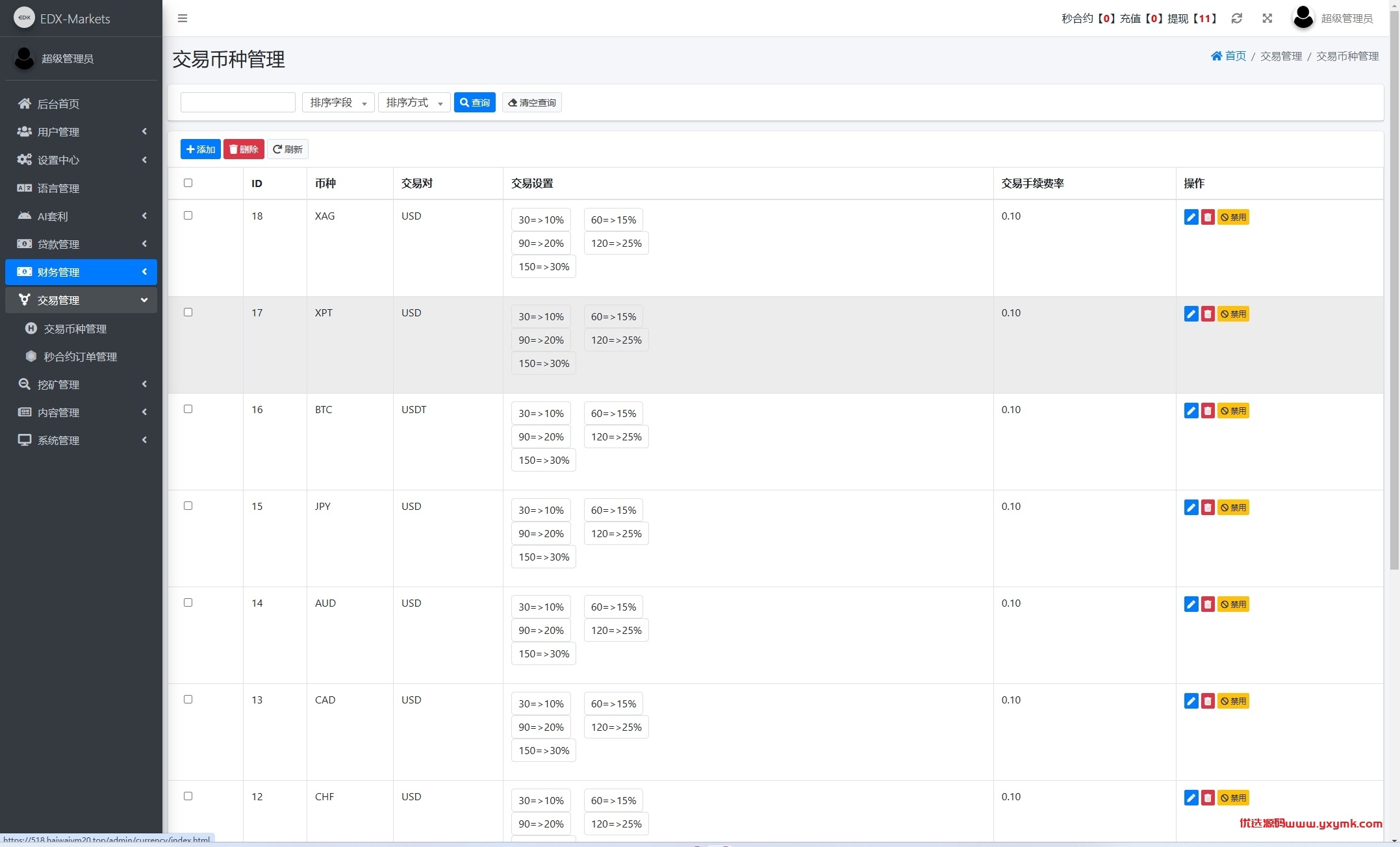The image size is (1400, 847).
Task: Edit the BTC currency with pencil icon
Action: pyautogui.click(x=1191, y=411)
